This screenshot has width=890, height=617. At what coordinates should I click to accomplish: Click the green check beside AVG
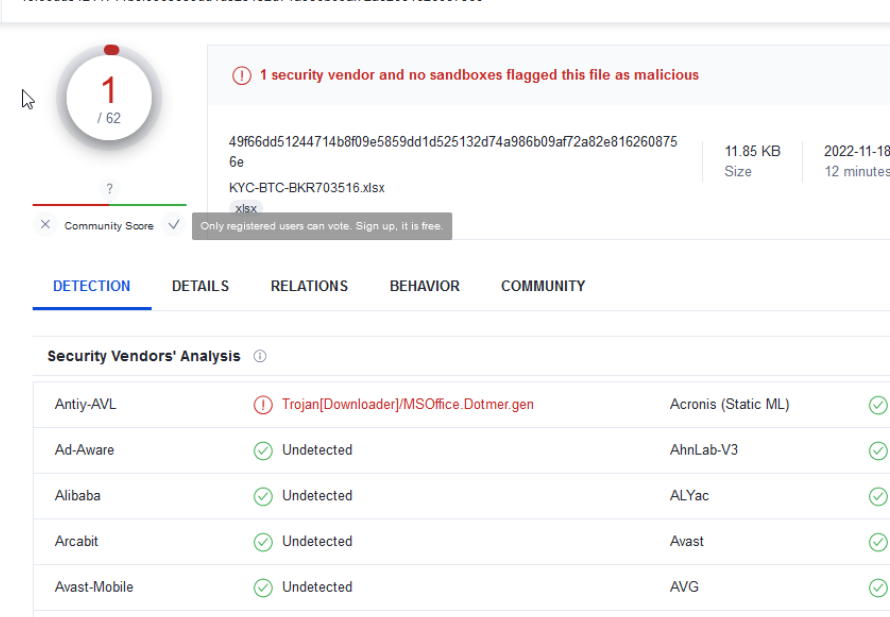pos(878,587)
